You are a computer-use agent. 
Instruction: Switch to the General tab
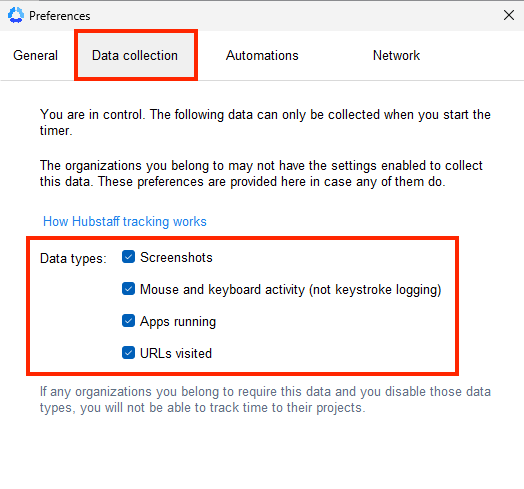[x=35, y=55]
